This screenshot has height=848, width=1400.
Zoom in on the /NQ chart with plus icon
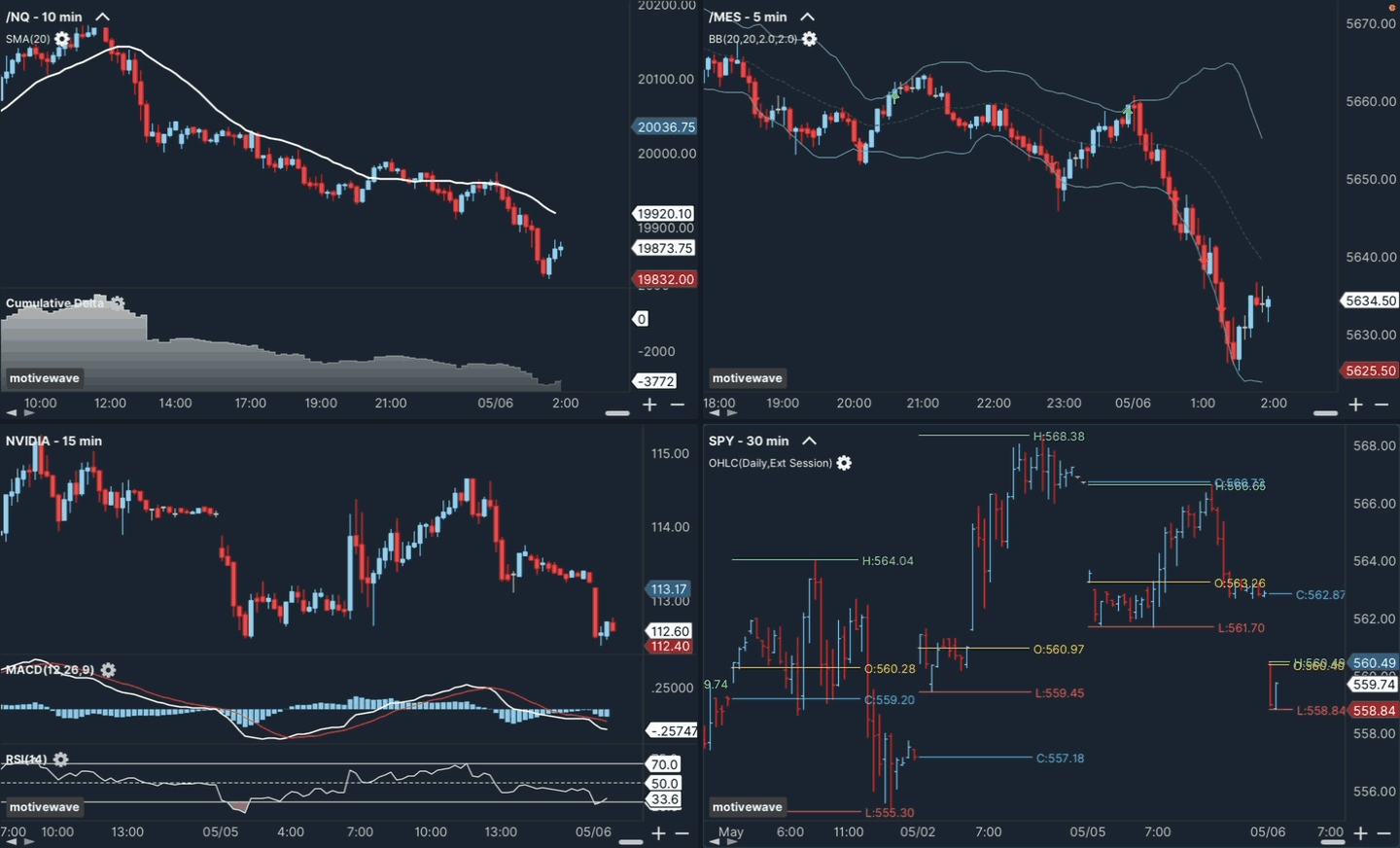[649, 405]
